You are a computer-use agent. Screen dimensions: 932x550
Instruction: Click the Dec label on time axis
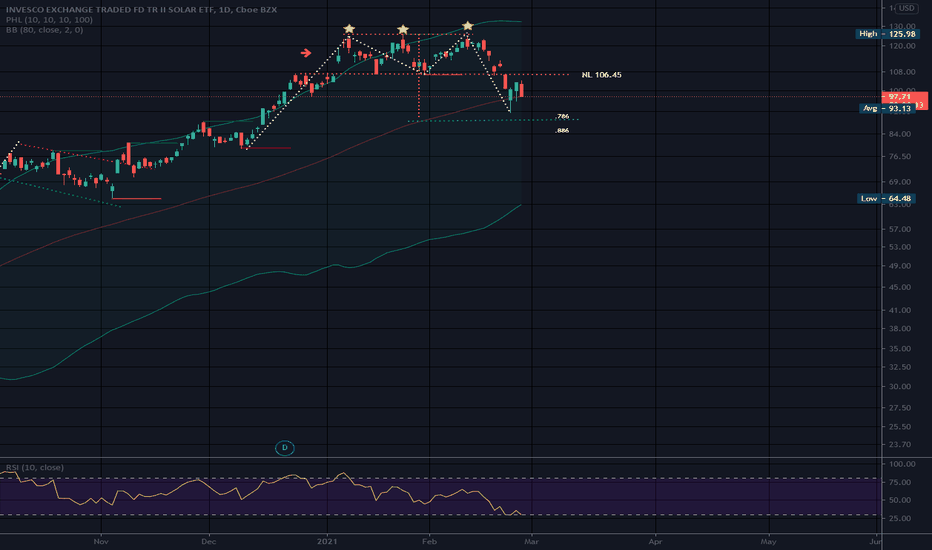pos(209,542)
